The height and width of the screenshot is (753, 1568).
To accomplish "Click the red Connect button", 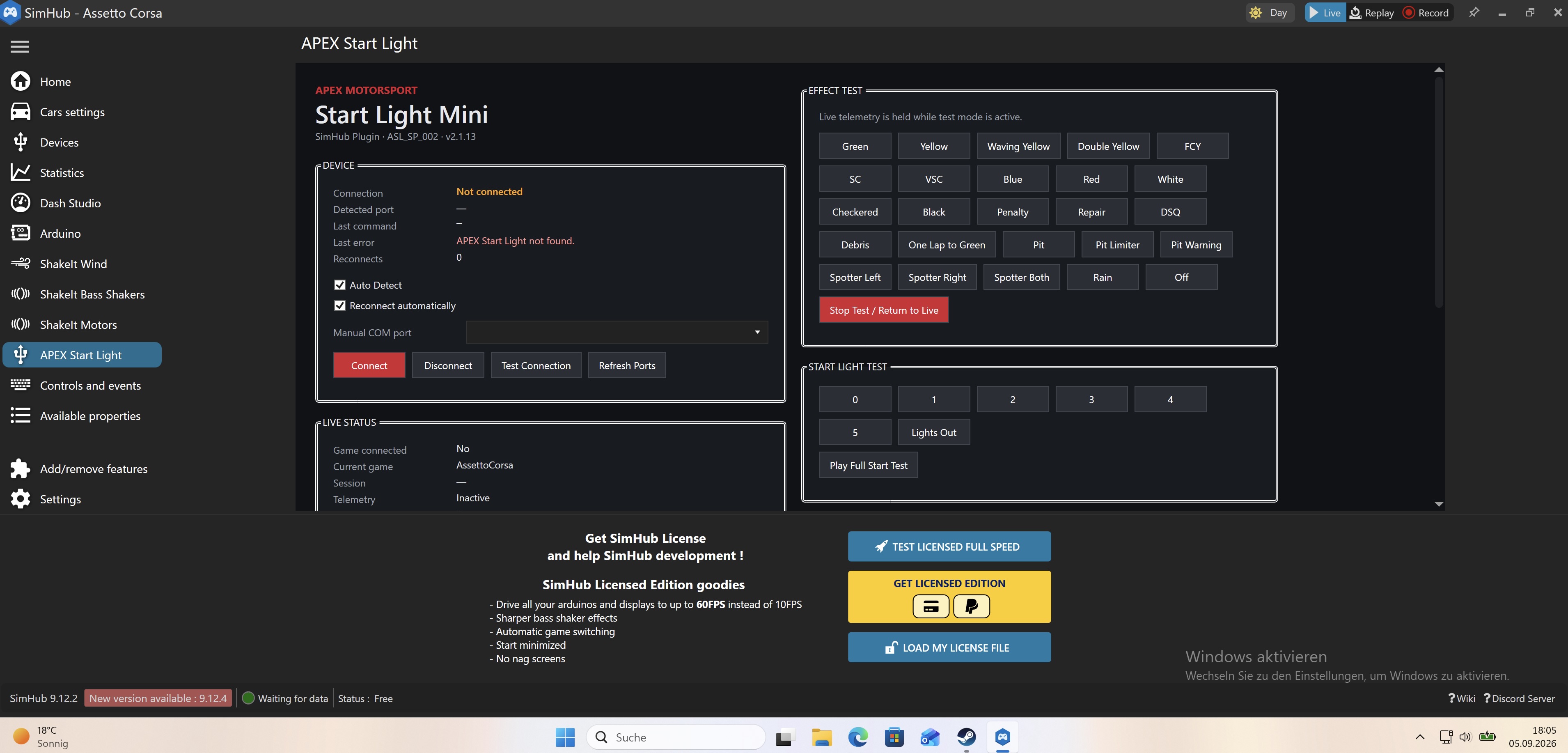I will 369,365.
